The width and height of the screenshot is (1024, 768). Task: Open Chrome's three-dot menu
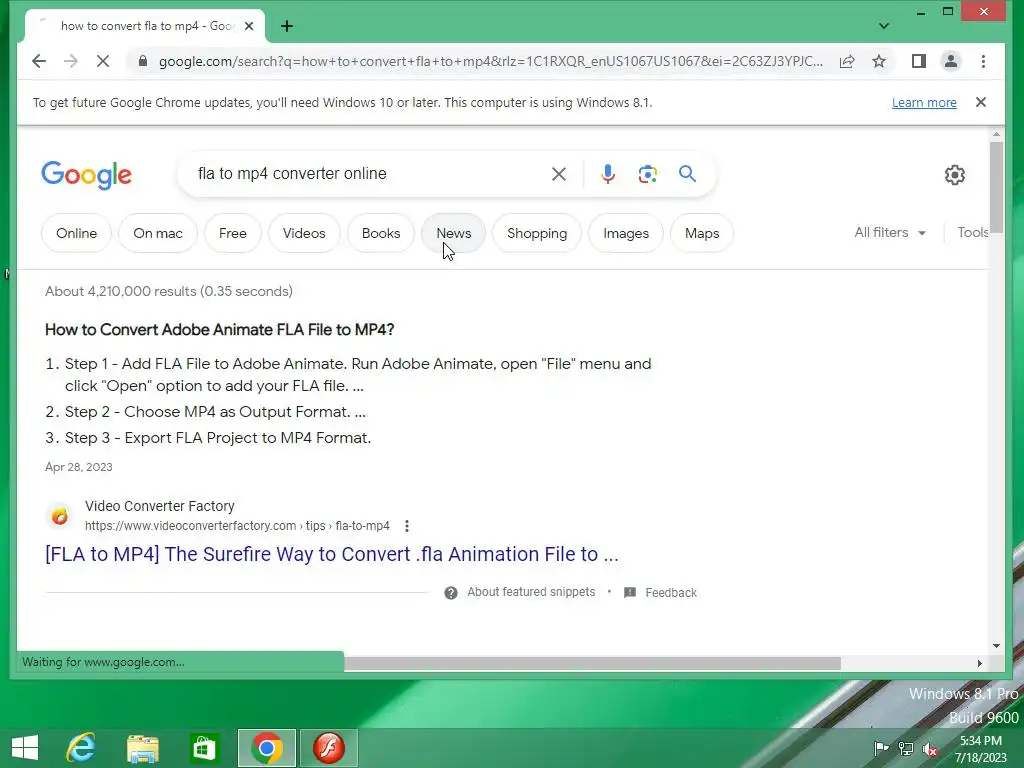(x=984, y=61)
